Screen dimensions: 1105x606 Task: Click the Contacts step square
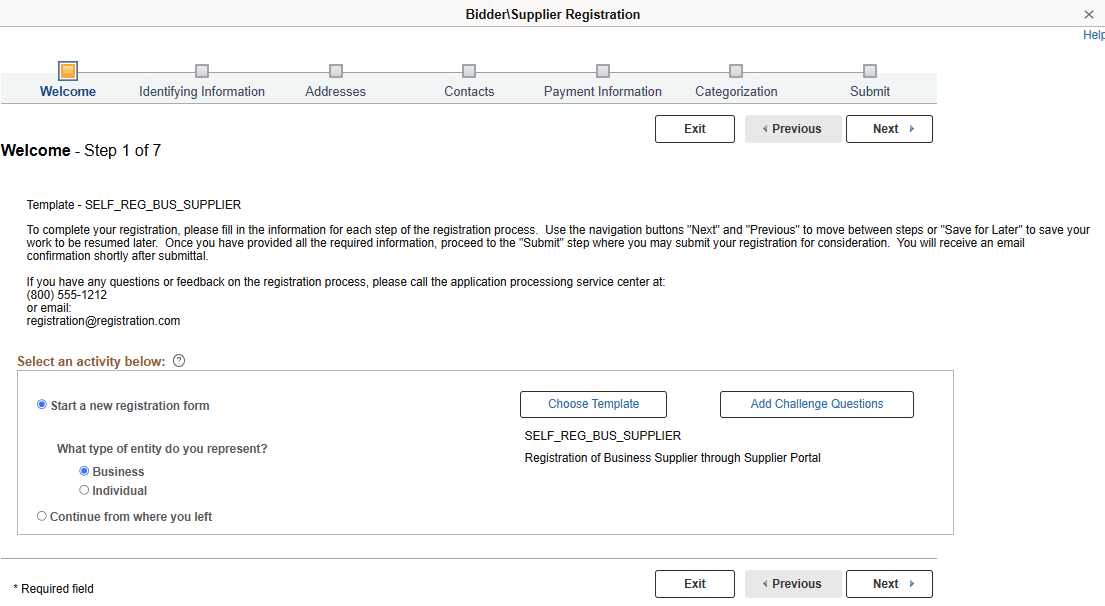(469, 71)
